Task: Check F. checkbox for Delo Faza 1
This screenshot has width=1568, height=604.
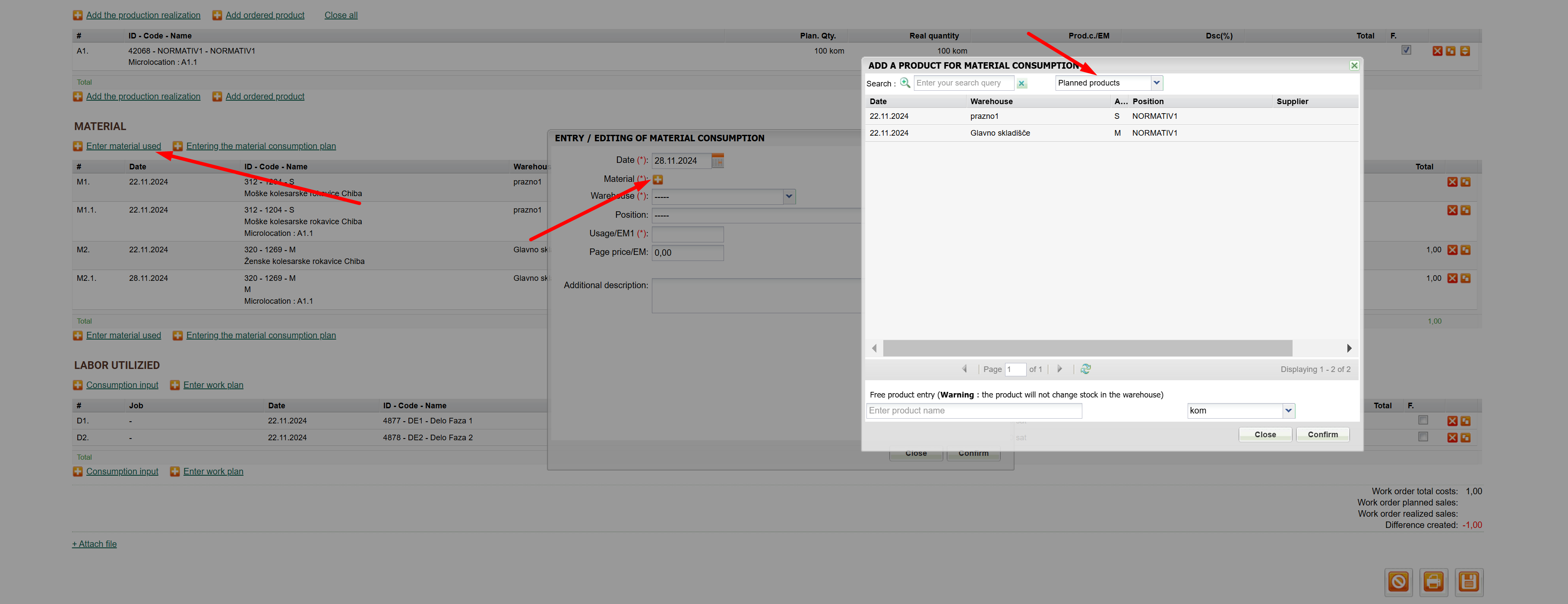Action: (1423, 420)
